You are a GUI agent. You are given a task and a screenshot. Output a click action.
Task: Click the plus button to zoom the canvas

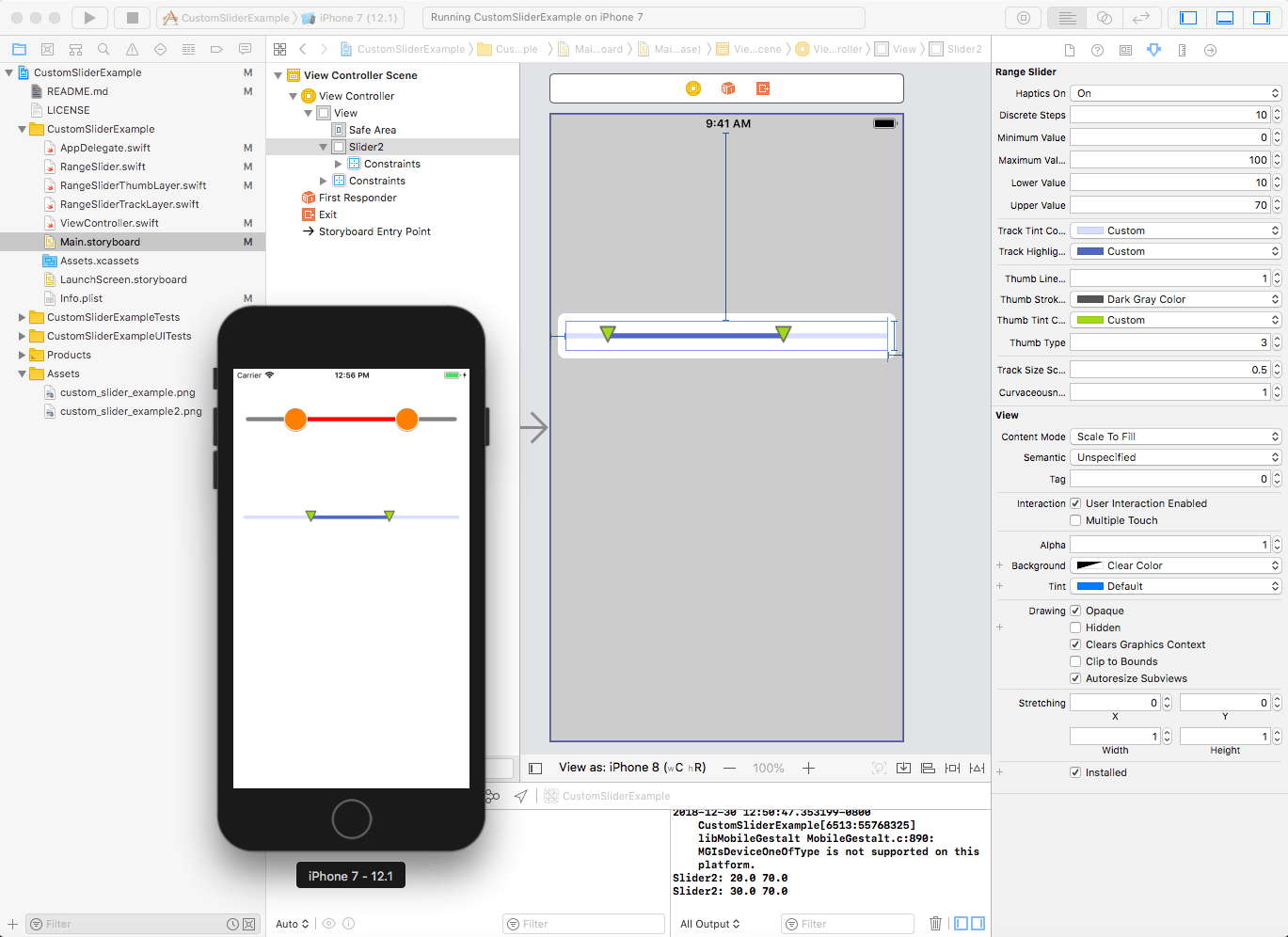coord(808,767)
